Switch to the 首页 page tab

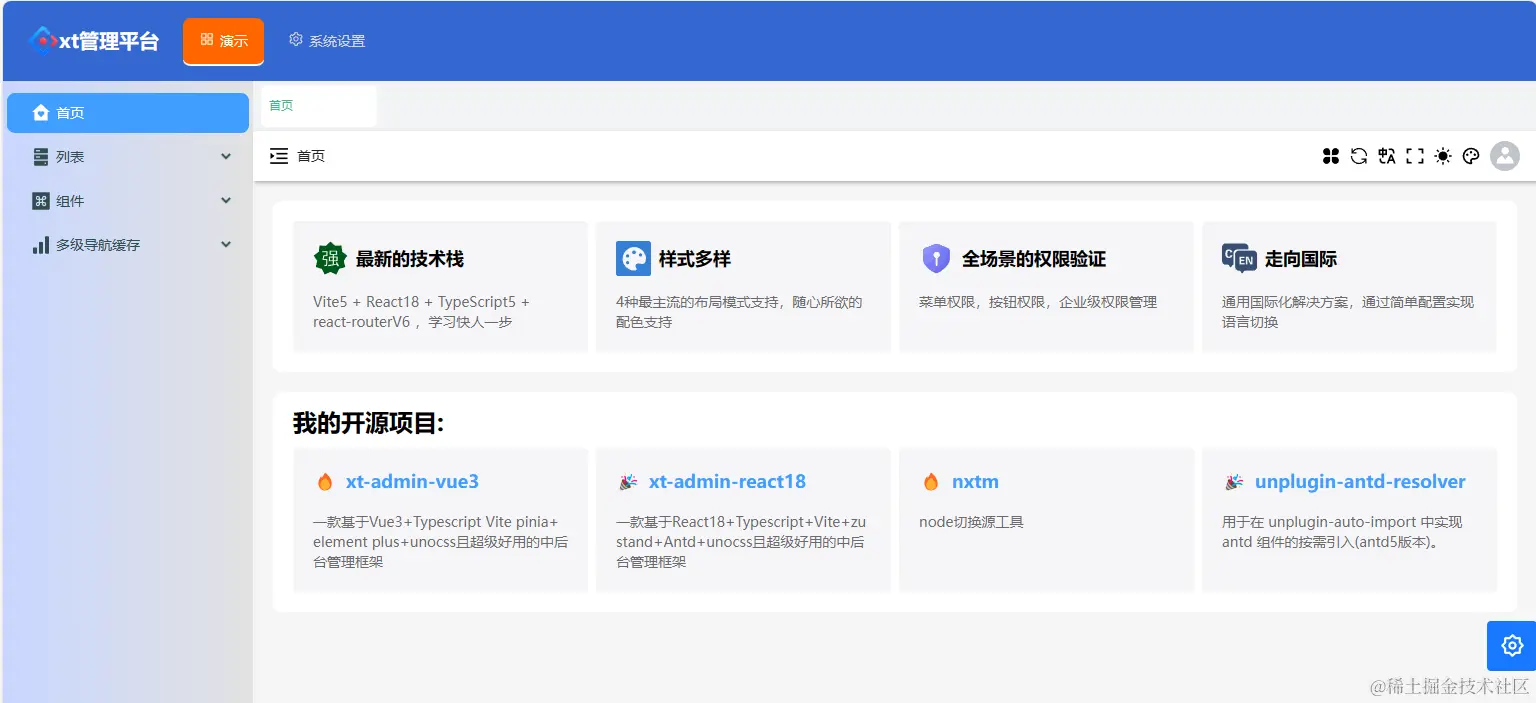(x=319, y=106)
